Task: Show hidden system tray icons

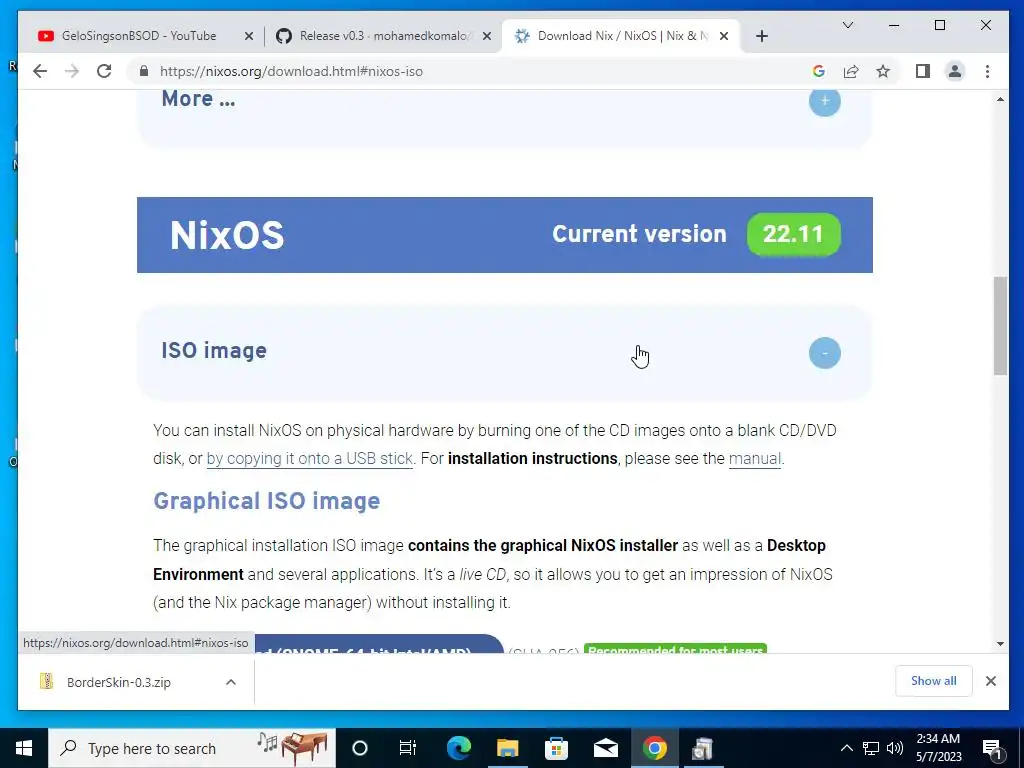Action: (846, 748)
